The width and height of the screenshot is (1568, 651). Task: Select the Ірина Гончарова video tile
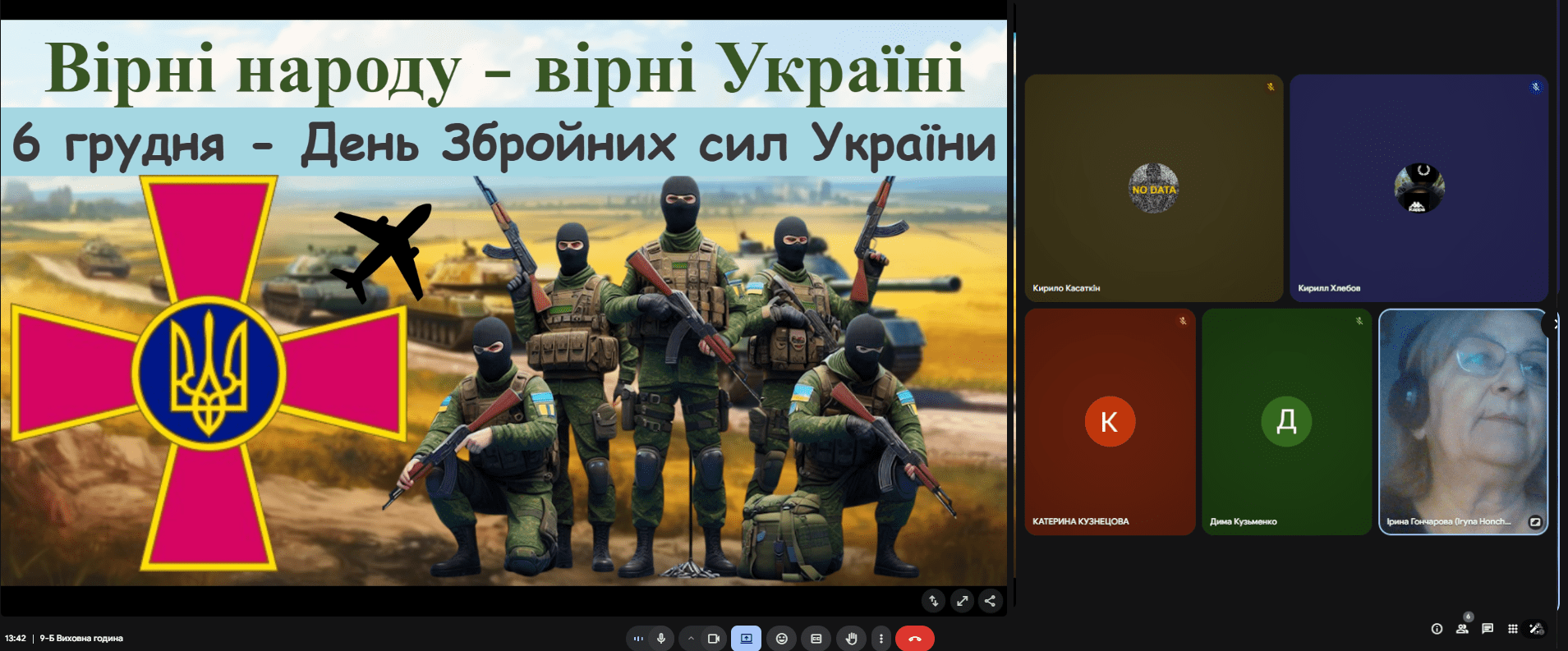point(1463,422)
